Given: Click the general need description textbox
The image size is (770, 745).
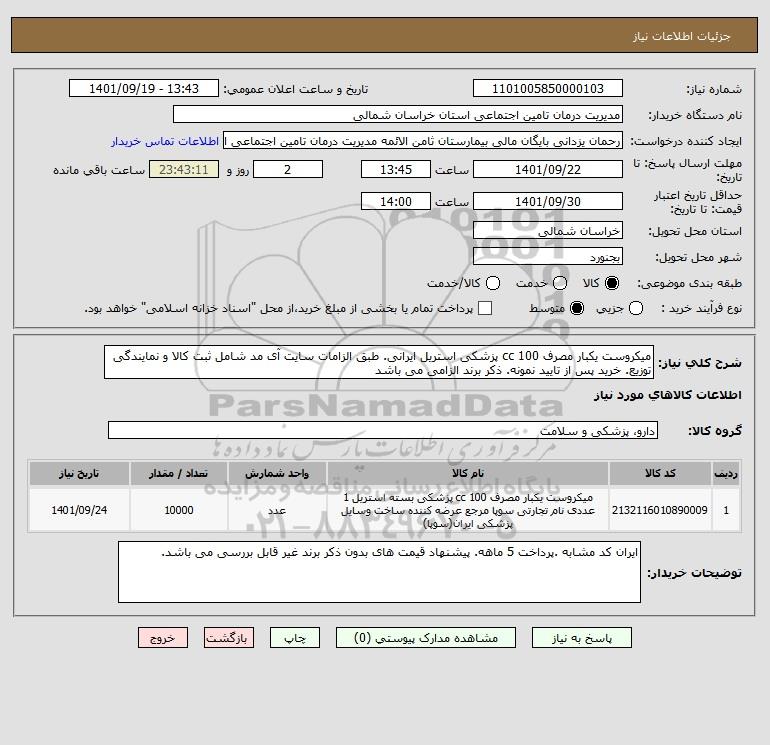Looking at the screenshot, I should point(379,362).
